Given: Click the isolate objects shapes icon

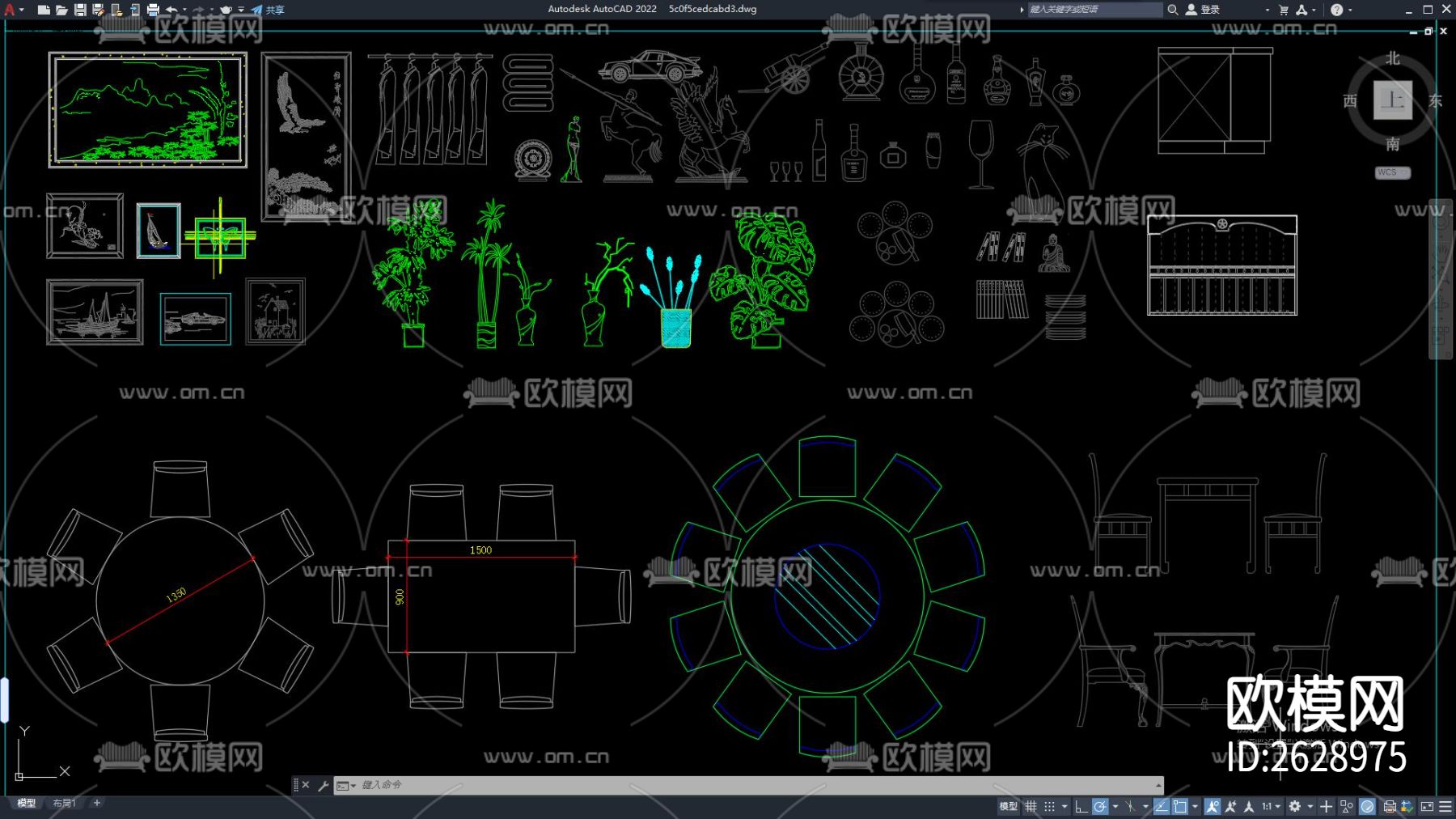Looking at the screenshot, I should [1347, 807].
